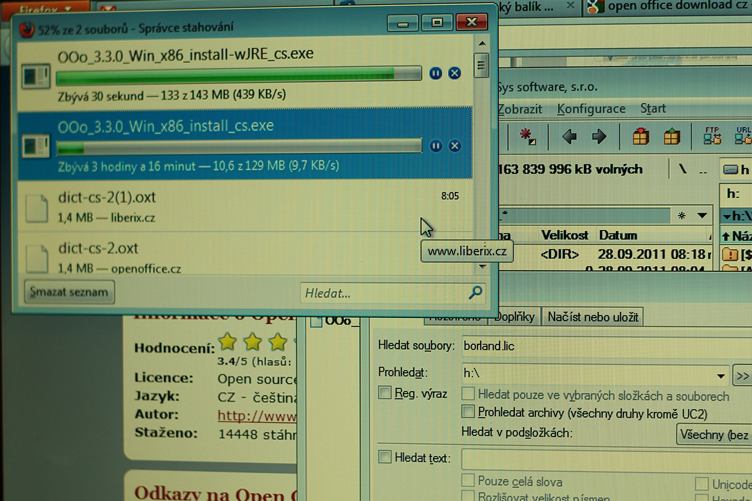
Task: Click the progress bar of wJRE_cs.exe download
Action: (239, 74)
